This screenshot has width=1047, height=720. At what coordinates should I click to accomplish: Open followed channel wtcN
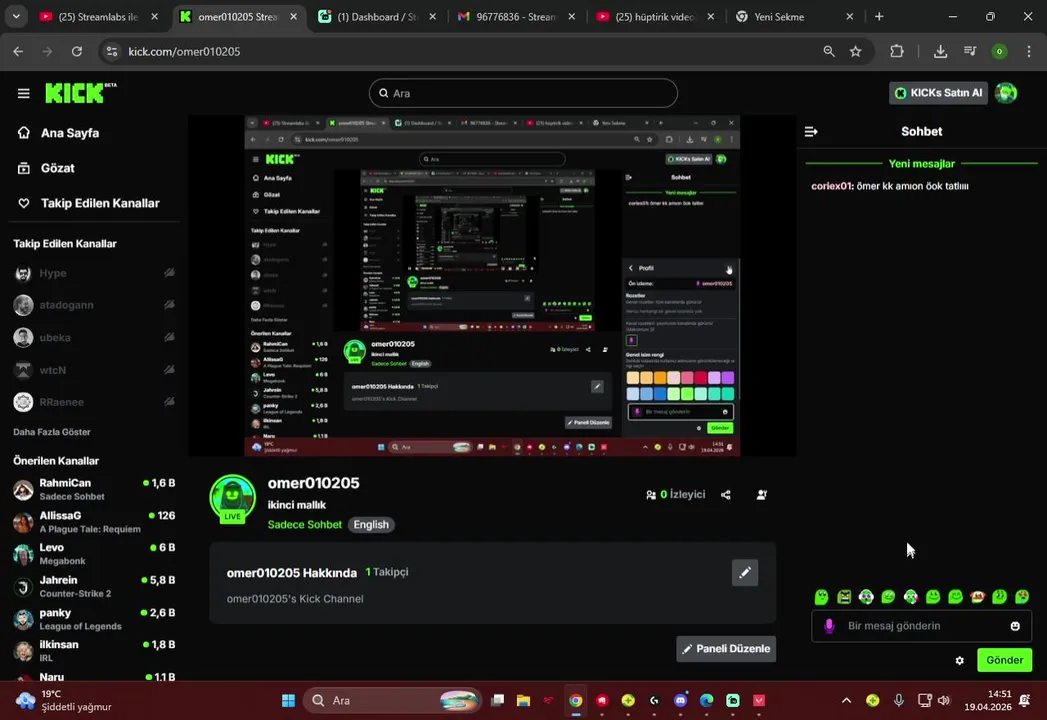pyautogui.click(x=93, y=370)
